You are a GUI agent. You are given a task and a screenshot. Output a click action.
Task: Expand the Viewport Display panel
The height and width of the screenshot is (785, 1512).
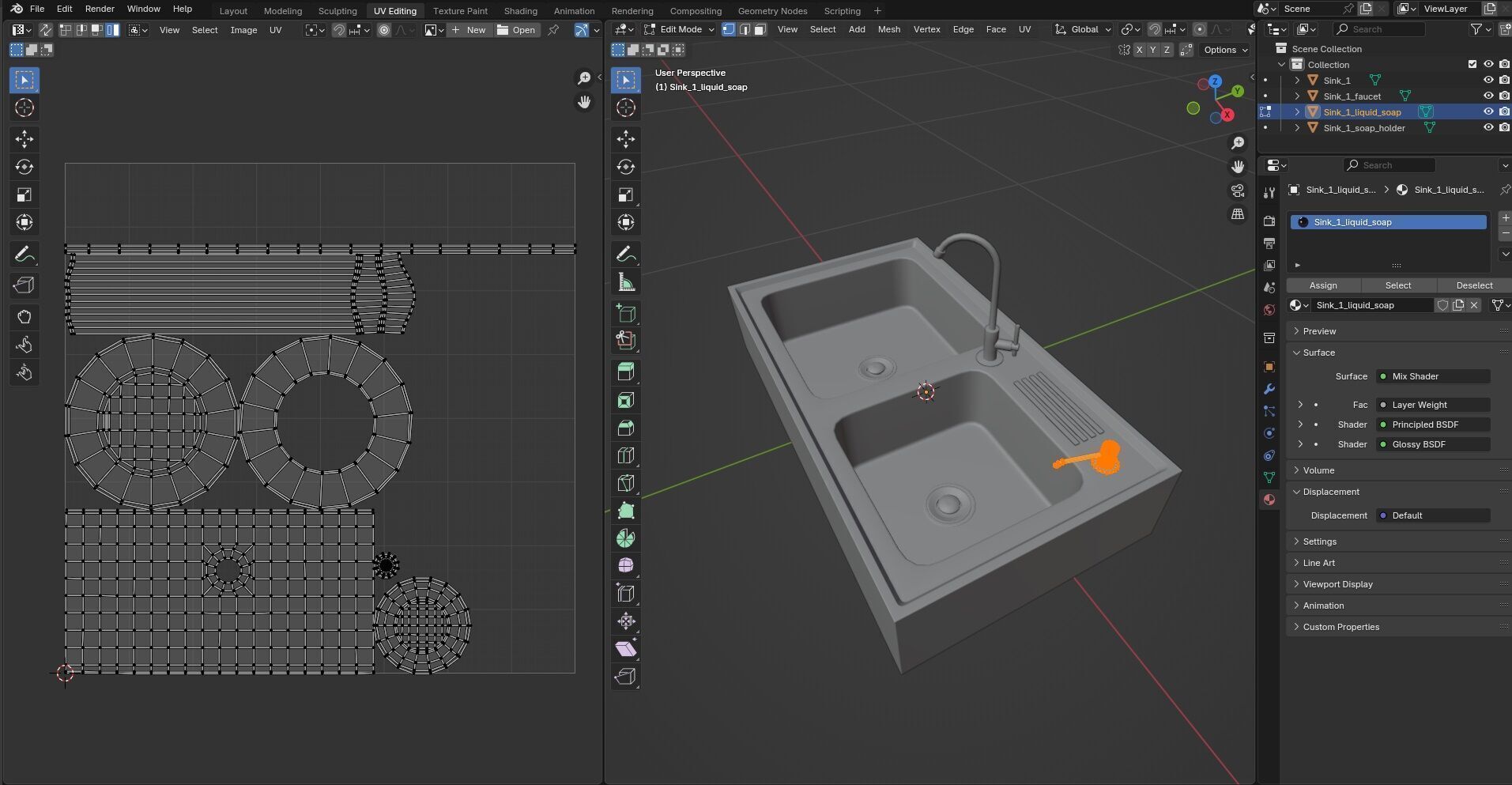(1337, 584)
